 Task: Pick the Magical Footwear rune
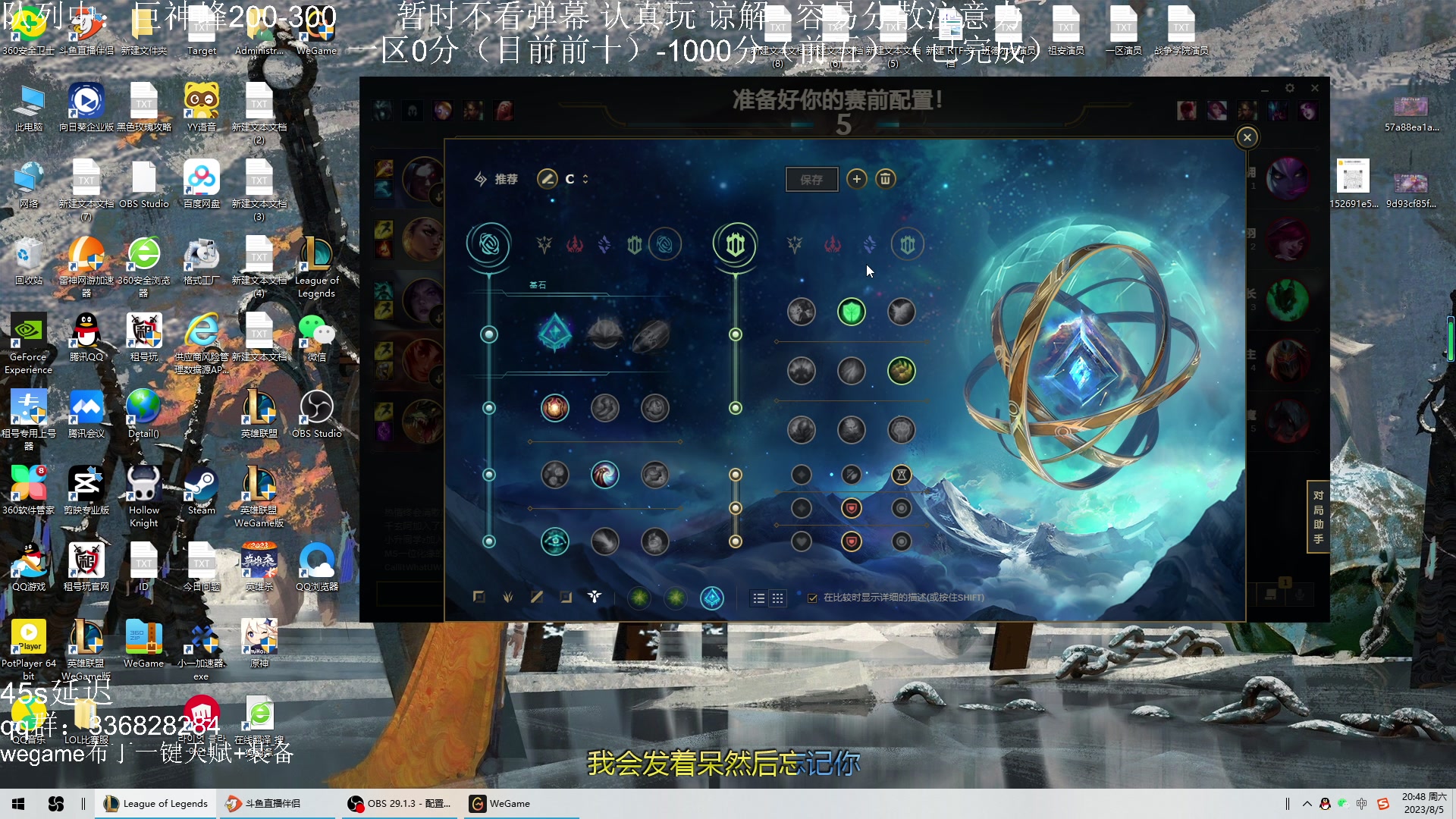pyautogui.click(x=604, y=408)
